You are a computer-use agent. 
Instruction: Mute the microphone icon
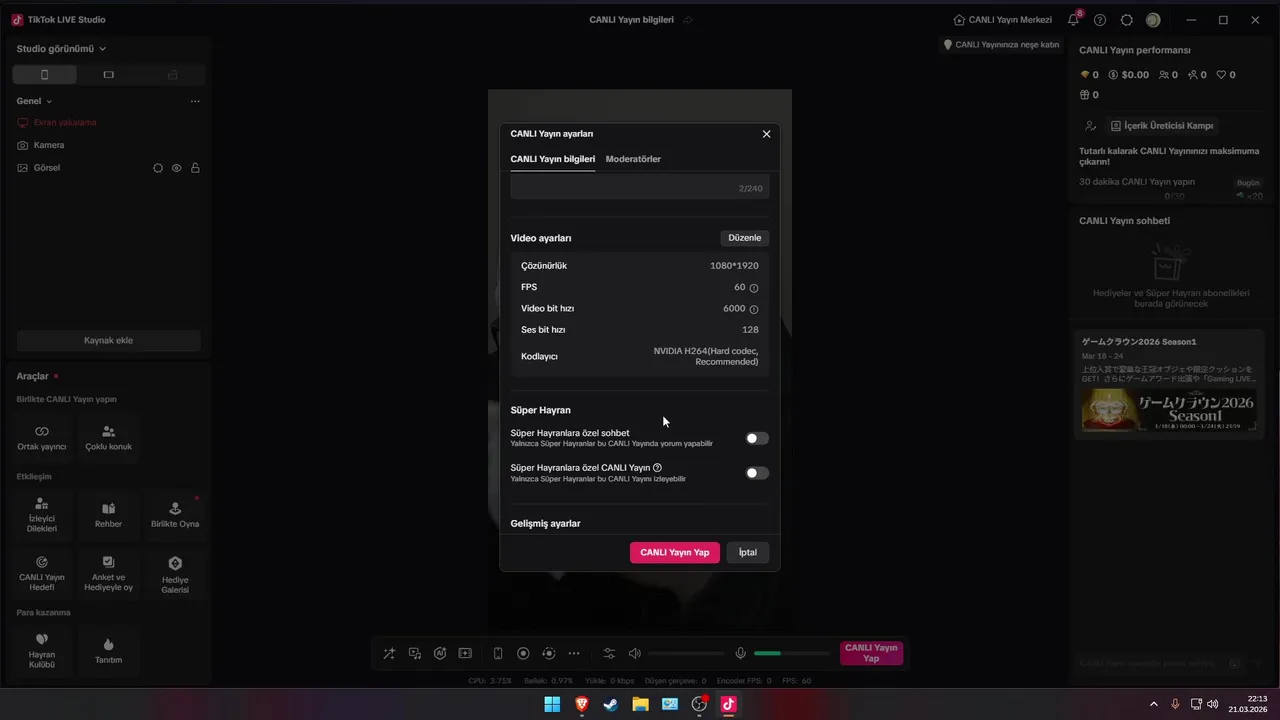(x=741, y=653)
